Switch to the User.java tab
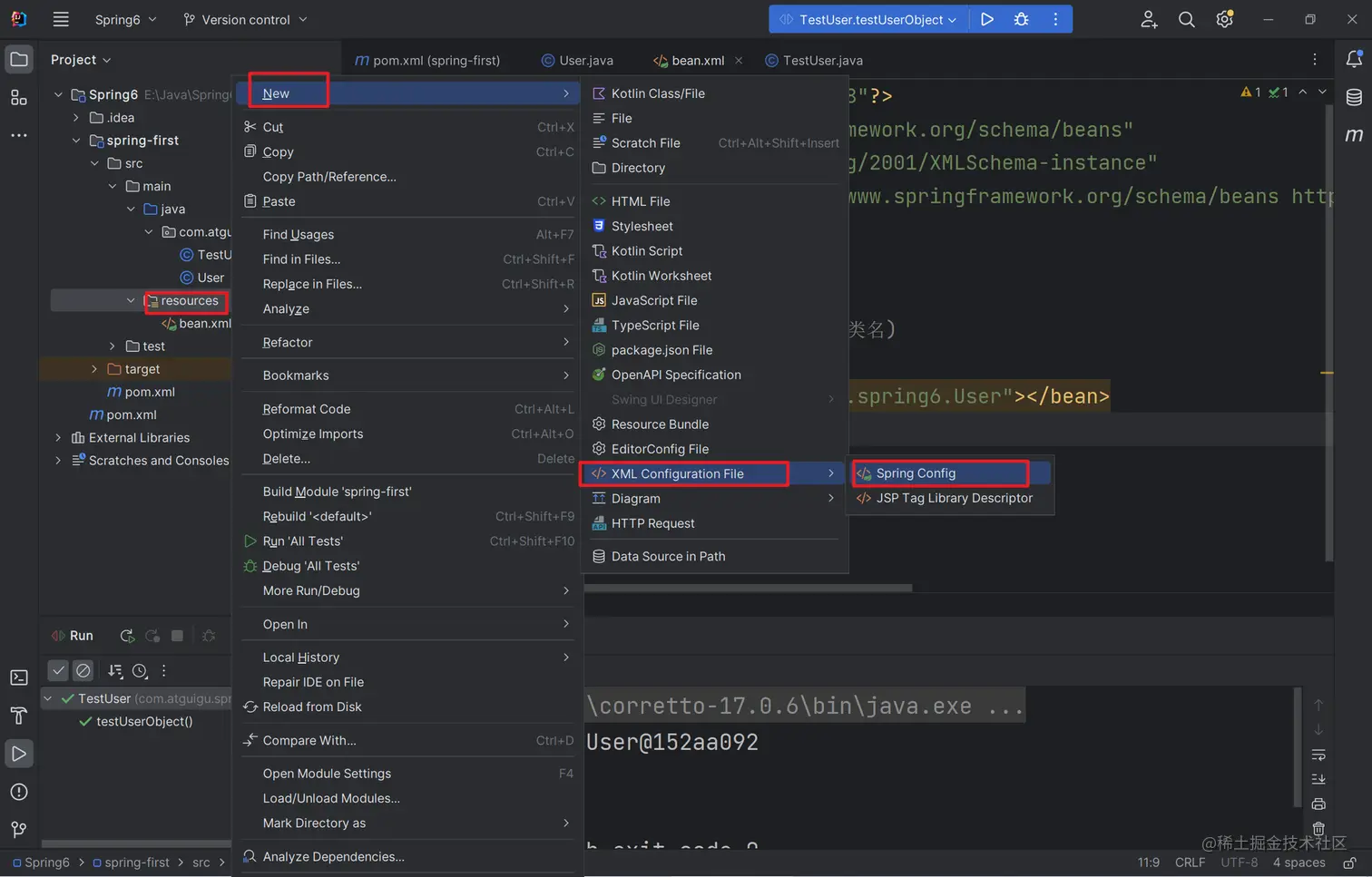1372x877 pixels. tap(577, 61)
